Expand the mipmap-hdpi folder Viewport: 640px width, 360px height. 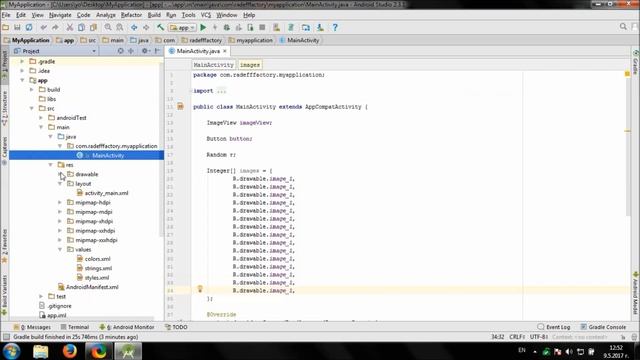click(60, 202)
